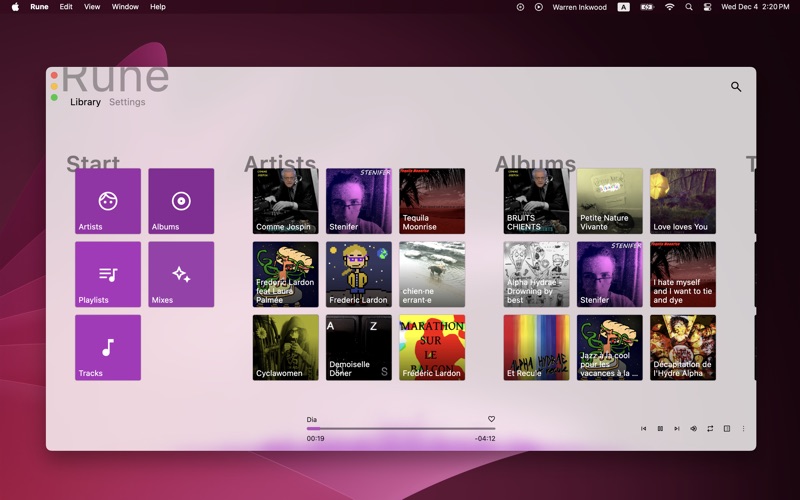Toggle the repeat playback mode
800x500 pixels.
[x=710, y=429]
